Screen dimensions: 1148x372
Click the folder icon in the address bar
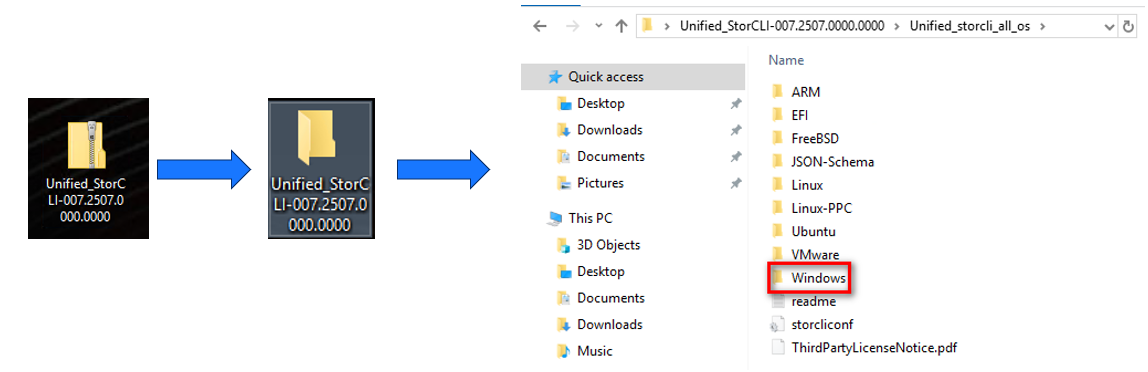tap(647, 26)
